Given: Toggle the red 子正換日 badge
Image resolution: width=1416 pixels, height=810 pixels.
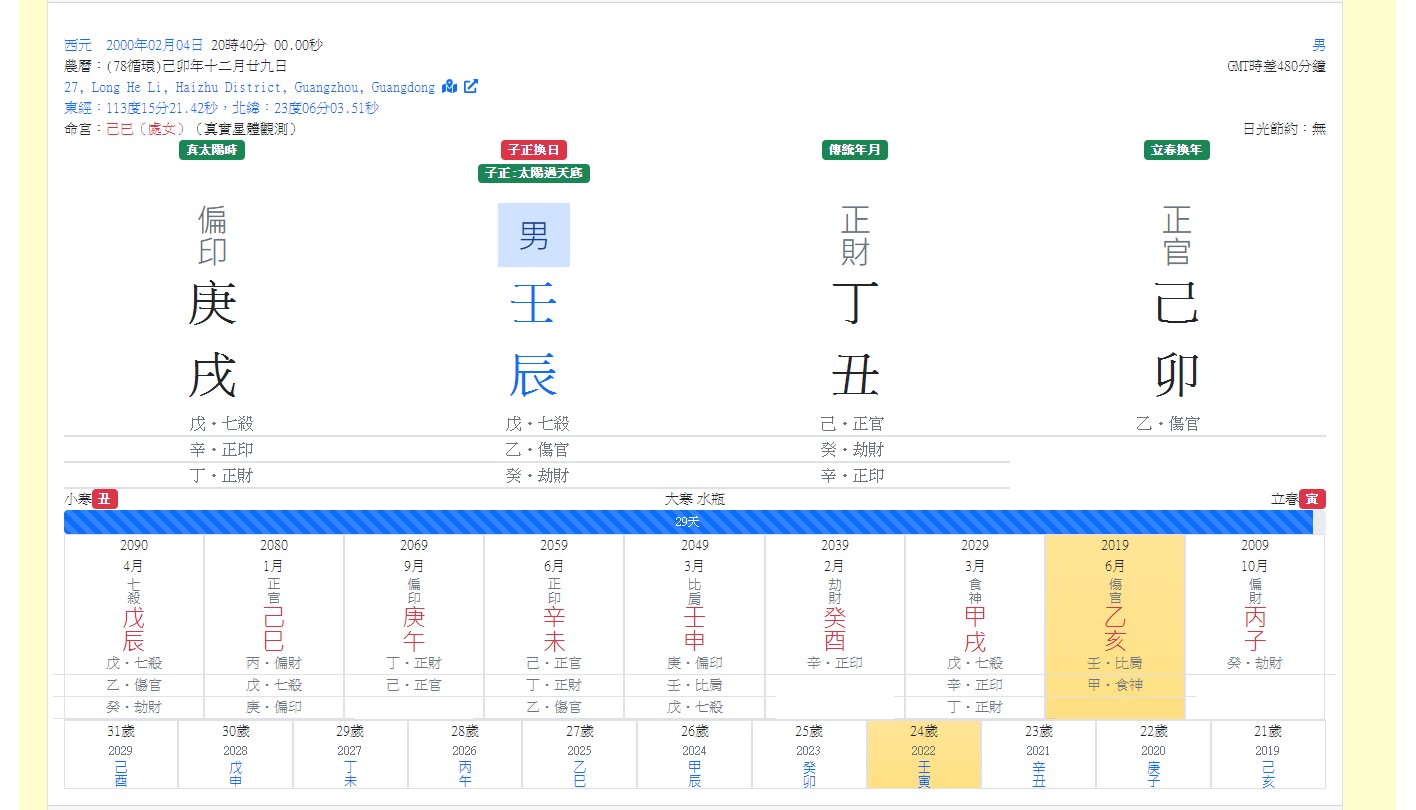Looking at the screenshot, I should coord(534,150).
